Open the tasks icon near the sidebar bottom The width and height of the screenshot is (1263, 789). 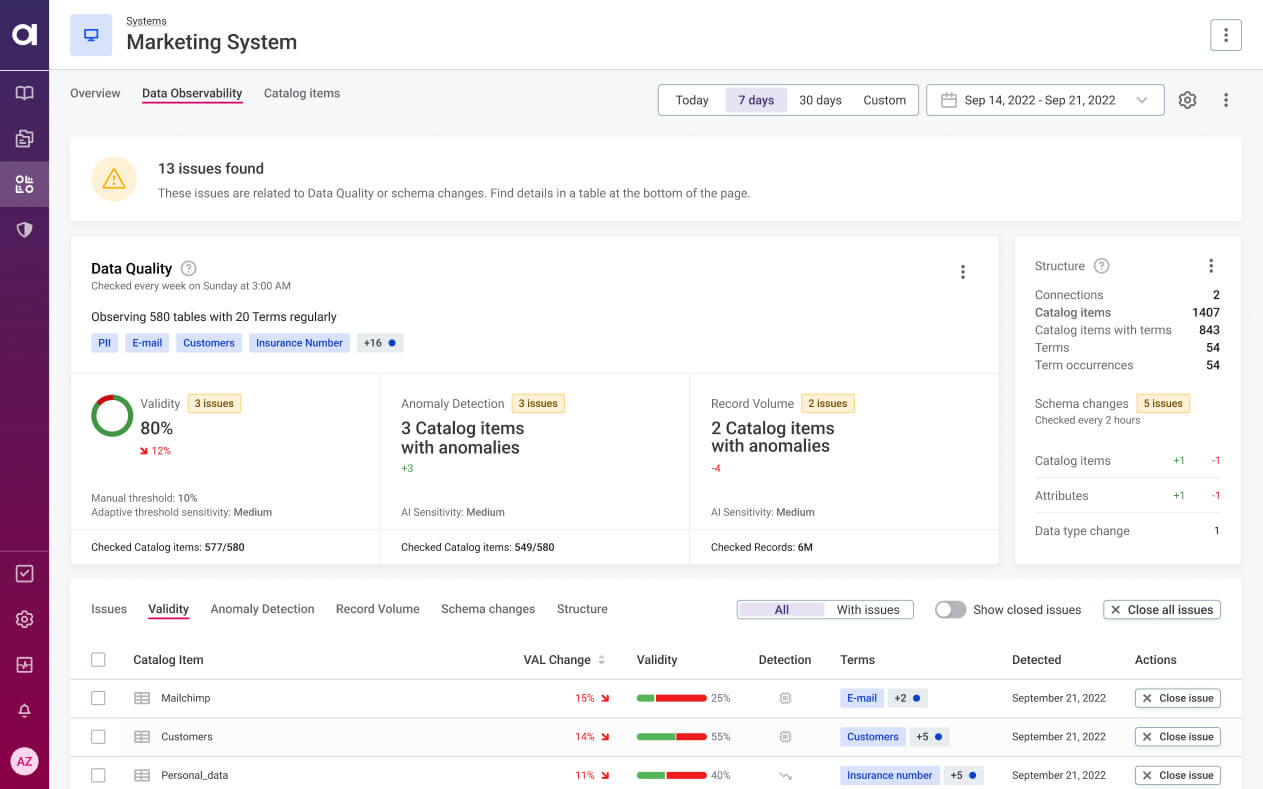click(24, 573)
